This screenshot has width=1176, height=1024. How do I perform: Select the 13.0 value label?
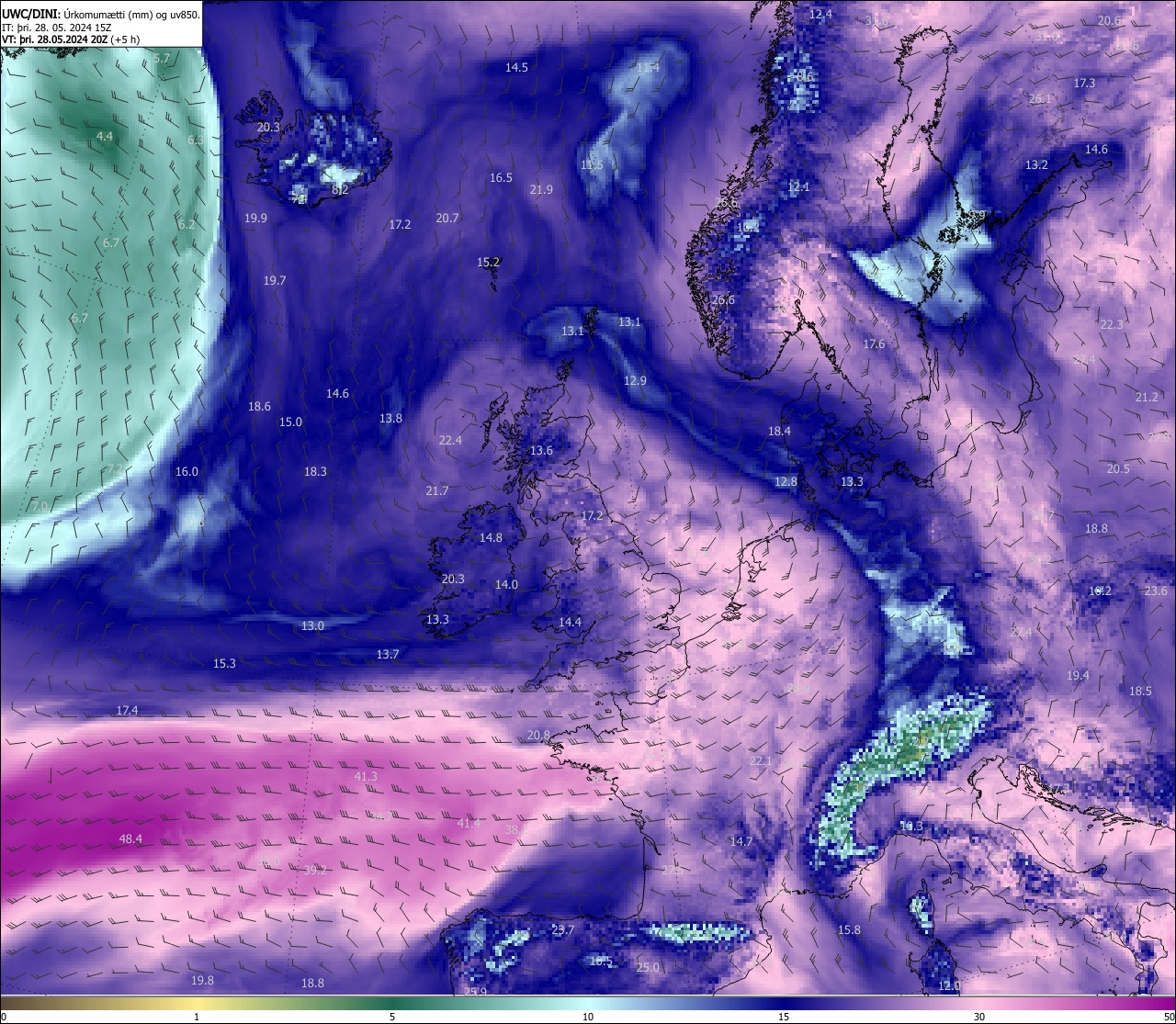point(312,625)
